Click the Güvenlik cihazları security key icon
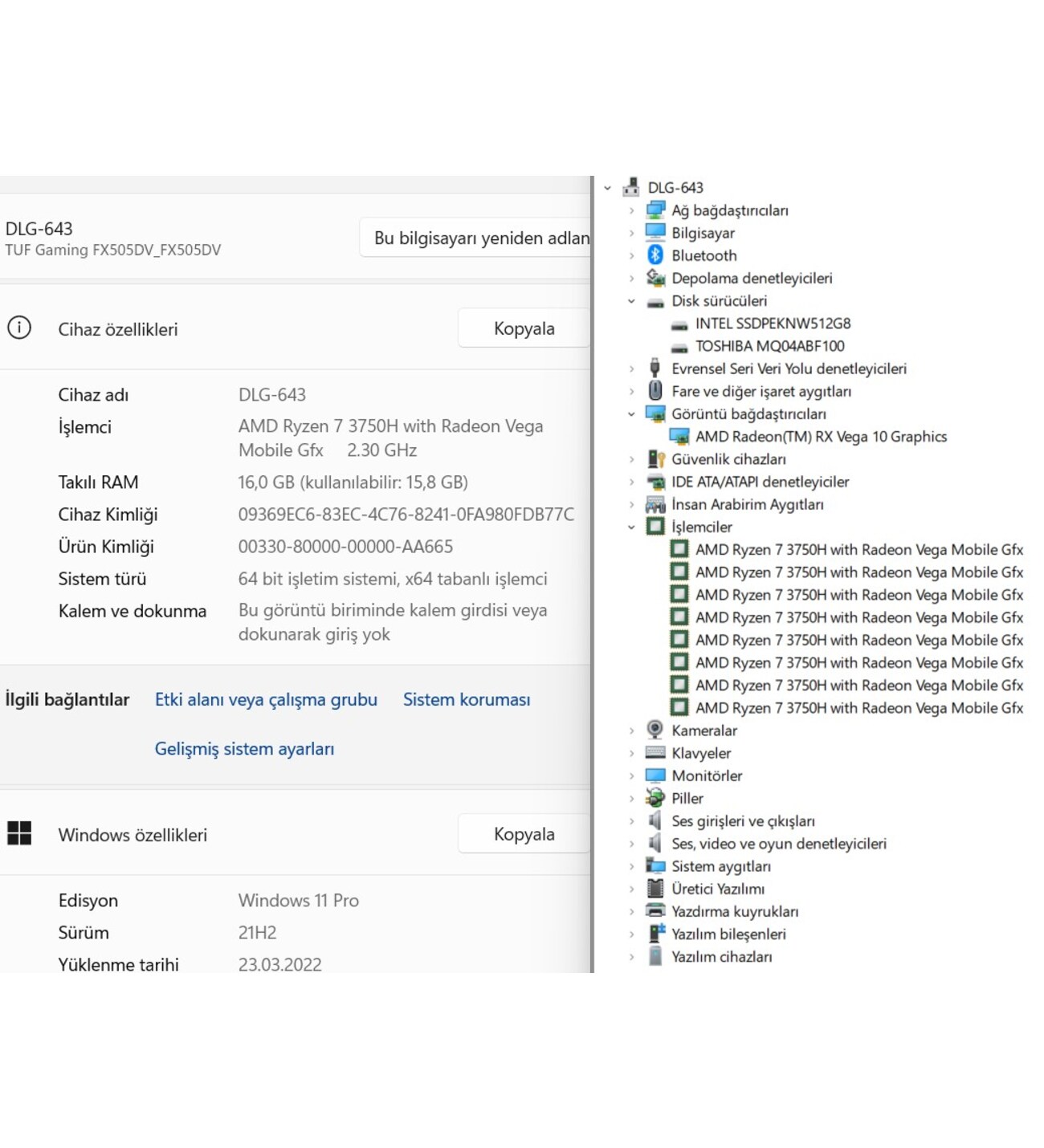This screenshot has width=1044, height=1148. [655, 458]
